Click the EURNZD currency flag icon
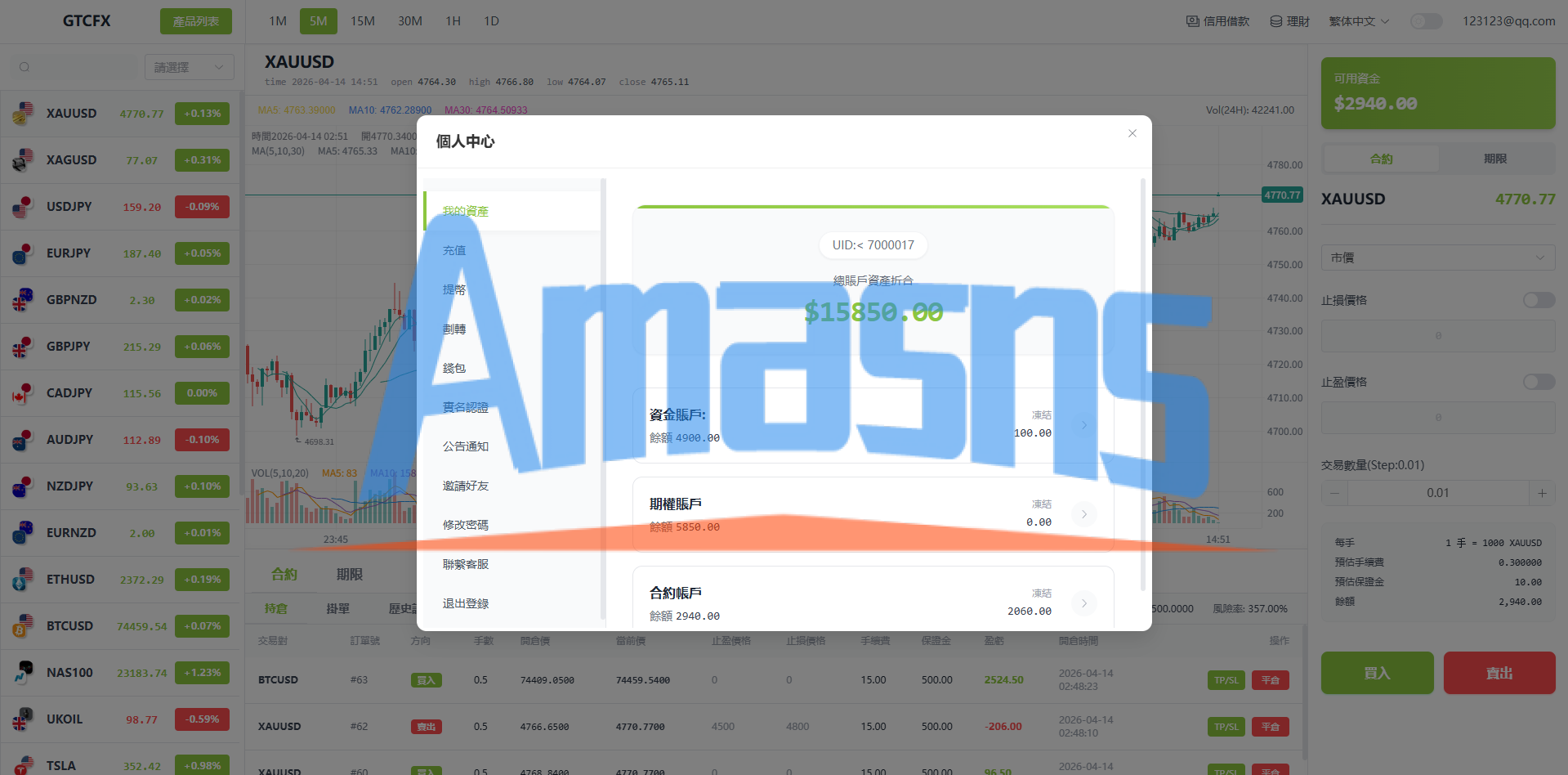Image resolution: width=1568 pixels, height=775 pixels. point(23,533)
